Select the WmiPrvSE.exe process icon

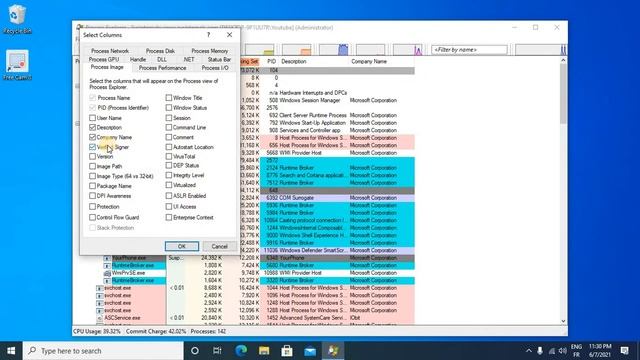[107, 273]
